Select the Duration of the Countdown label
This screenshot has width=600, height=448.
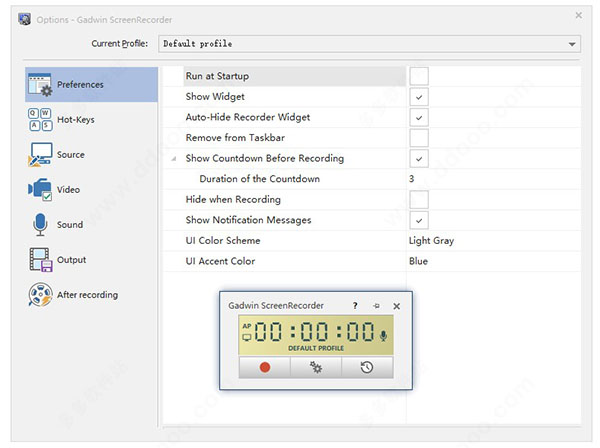coord(259,179)
